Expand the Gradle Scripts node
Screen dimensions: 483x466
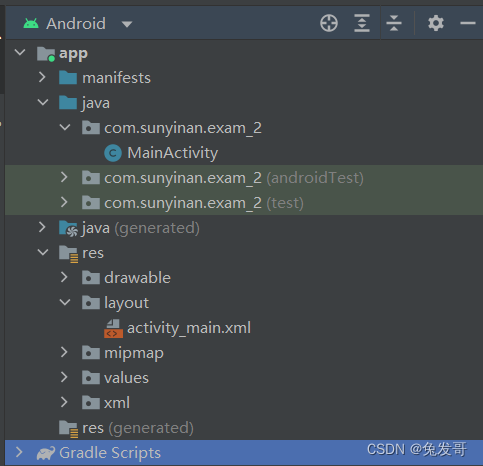(x=19, y=452)
